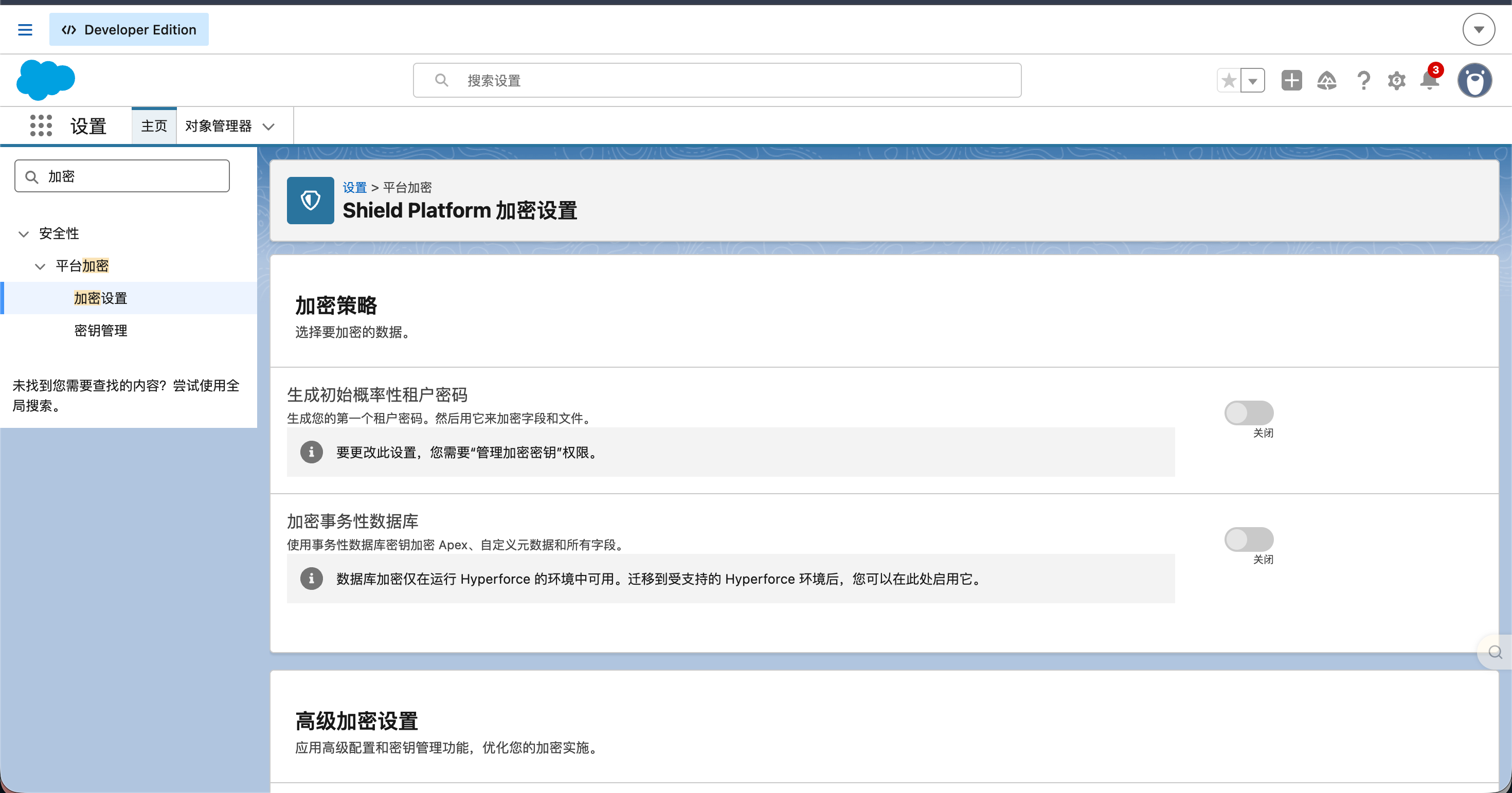The image size is (1512, 793).
Task: Toggle 加密事务性数据库 switch
Action: (x=1249, y=539)
